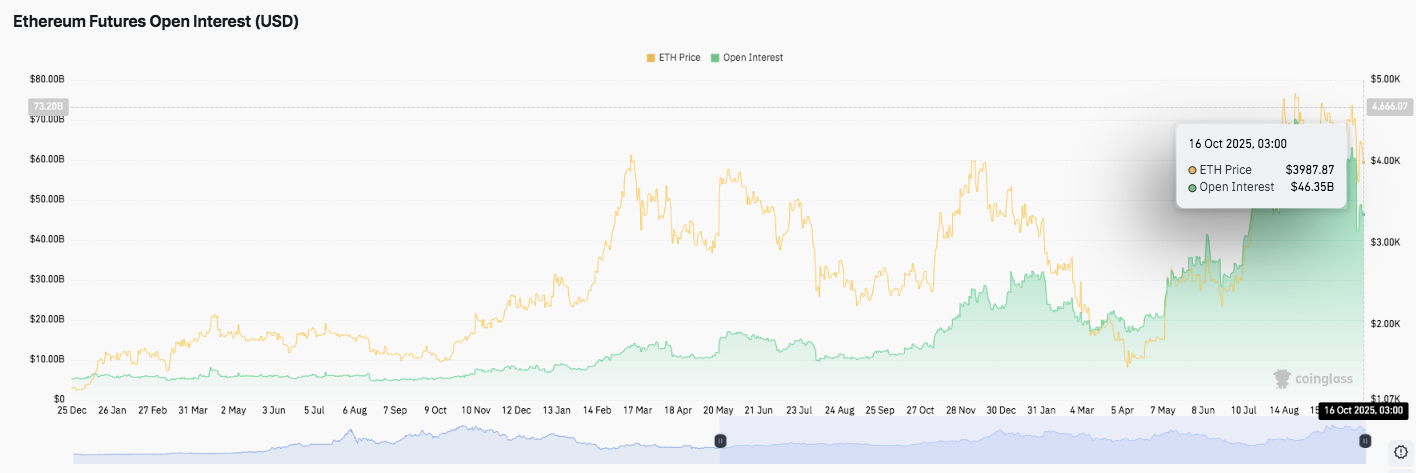Click the 28 Nov date on x-axis
Viewport: 1416px width, 473px height.
click(x=963, y=410)
